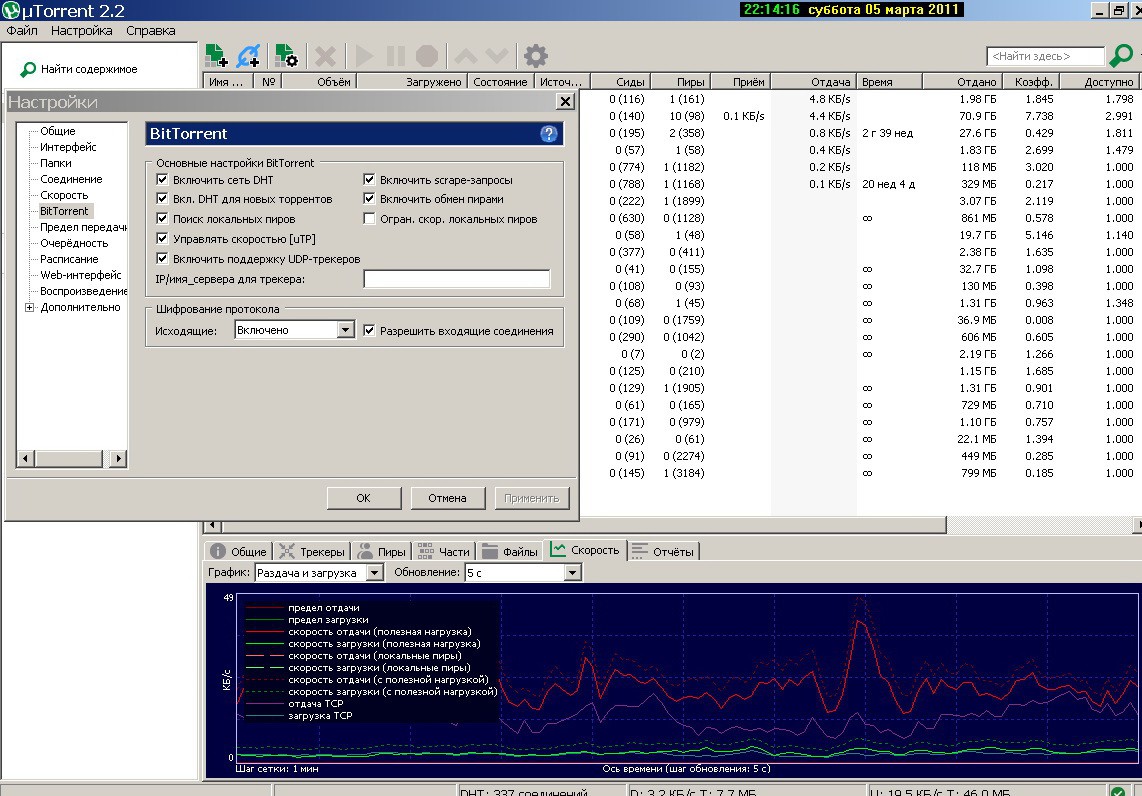Select Папки in settings tree

click(56, 163)
